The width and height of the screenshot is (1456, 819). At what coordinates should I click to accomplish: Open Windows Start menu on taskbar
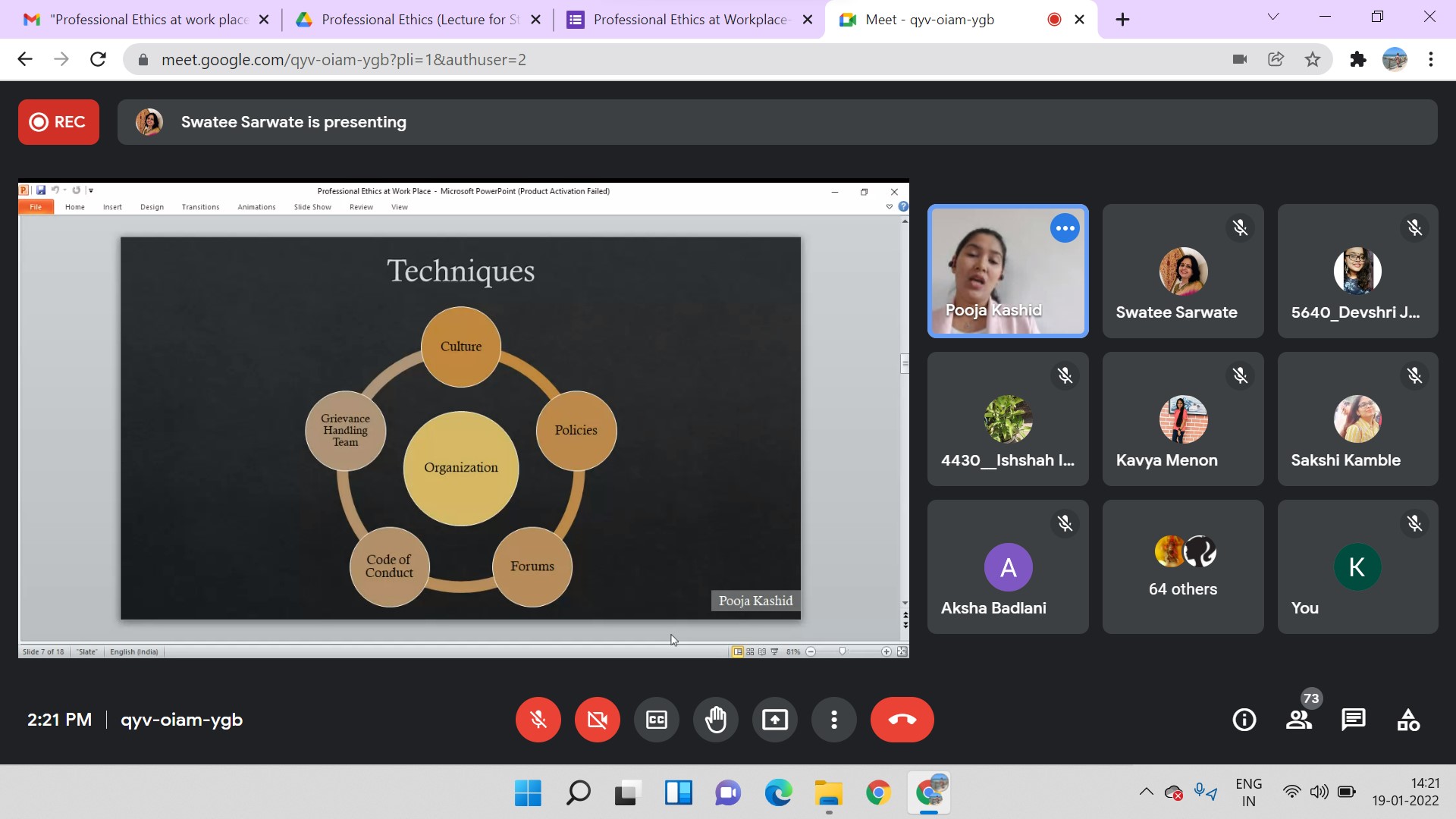pos(528,793)
